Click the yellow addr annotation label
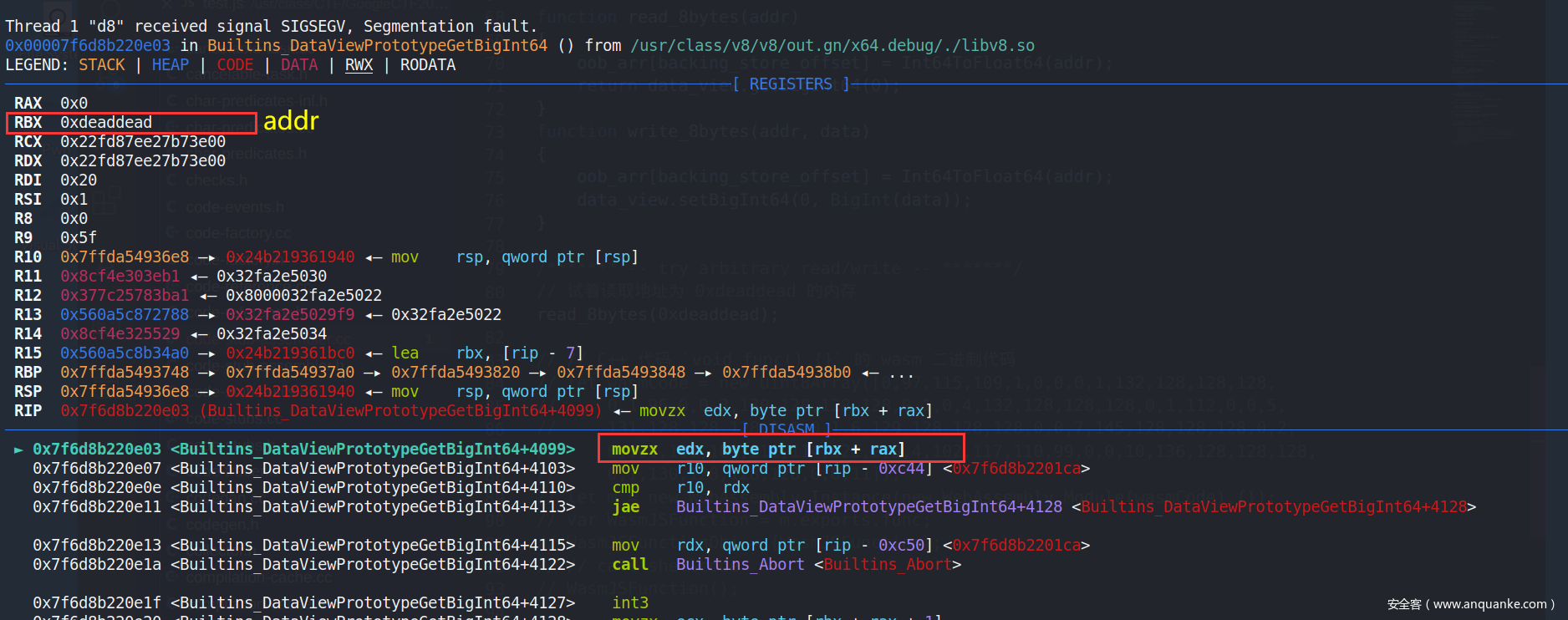The width and height of the screenshot is (1568, 620). pos(291,121)
